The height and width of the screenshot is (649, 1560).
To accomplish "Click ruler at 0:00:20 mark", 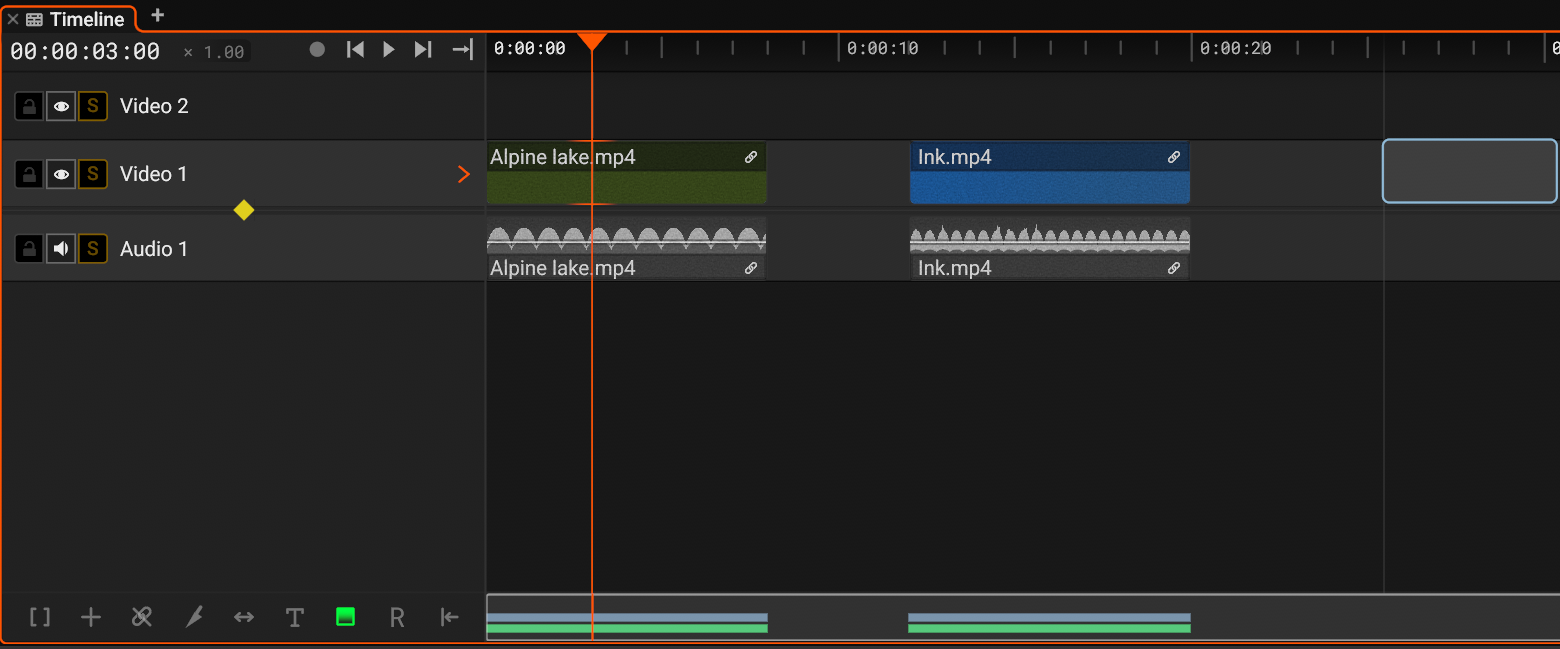I will point(1235,48).
